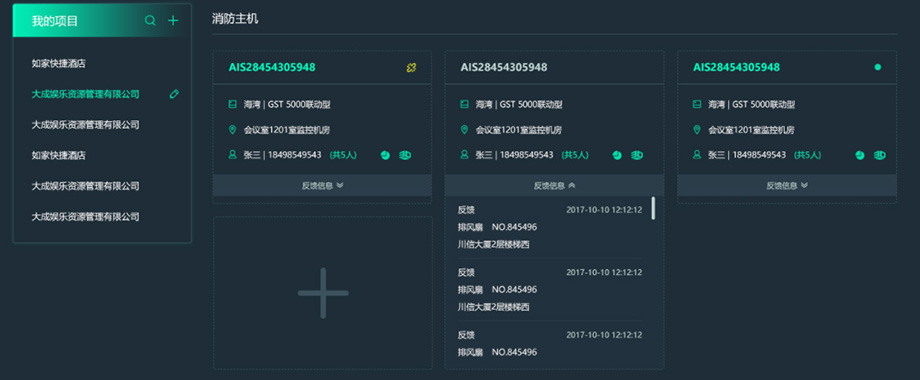
Task: Select the first 如家快捷酒店 project
Action: pyautogui.click(x=59, y=63)
